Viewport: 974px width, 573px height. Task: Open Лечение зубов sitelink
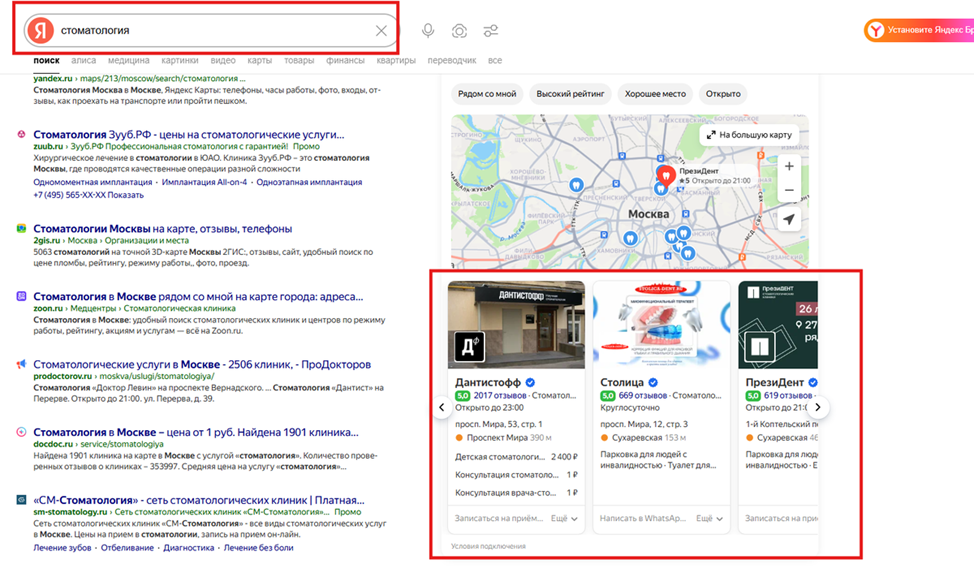62,548
